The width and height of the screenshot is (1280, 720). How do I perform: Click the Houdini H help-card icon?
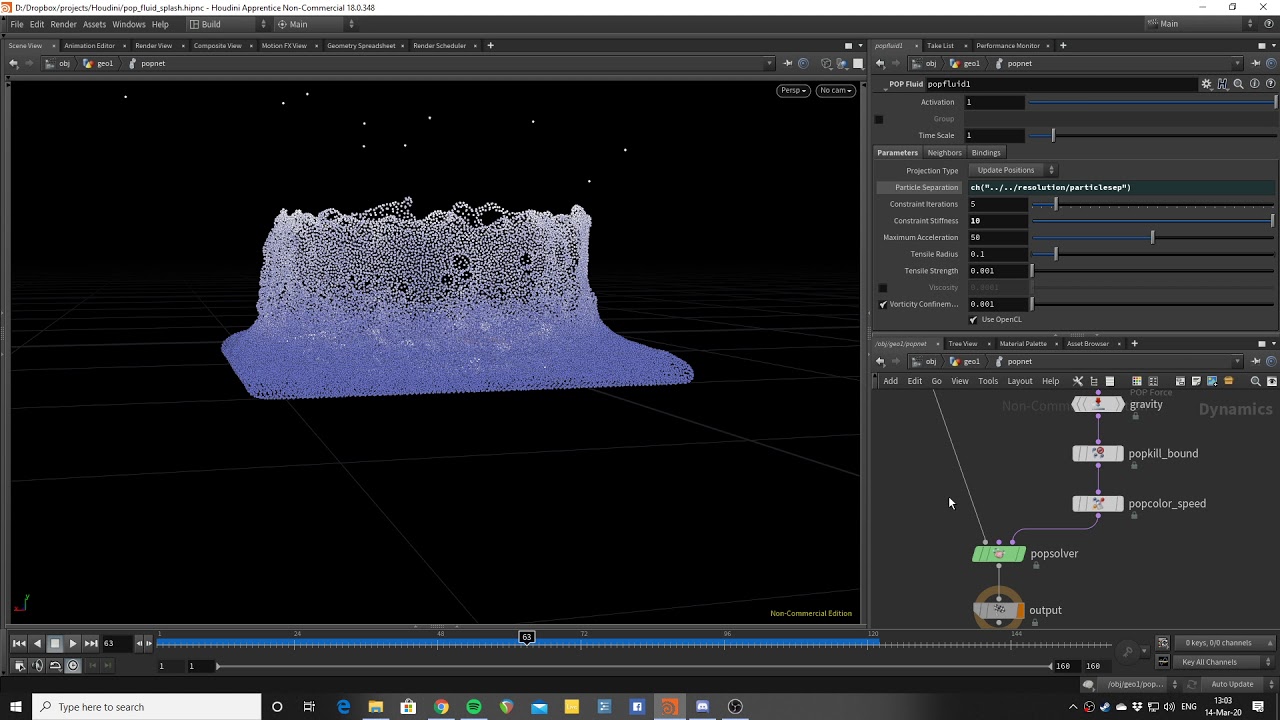1223,84
